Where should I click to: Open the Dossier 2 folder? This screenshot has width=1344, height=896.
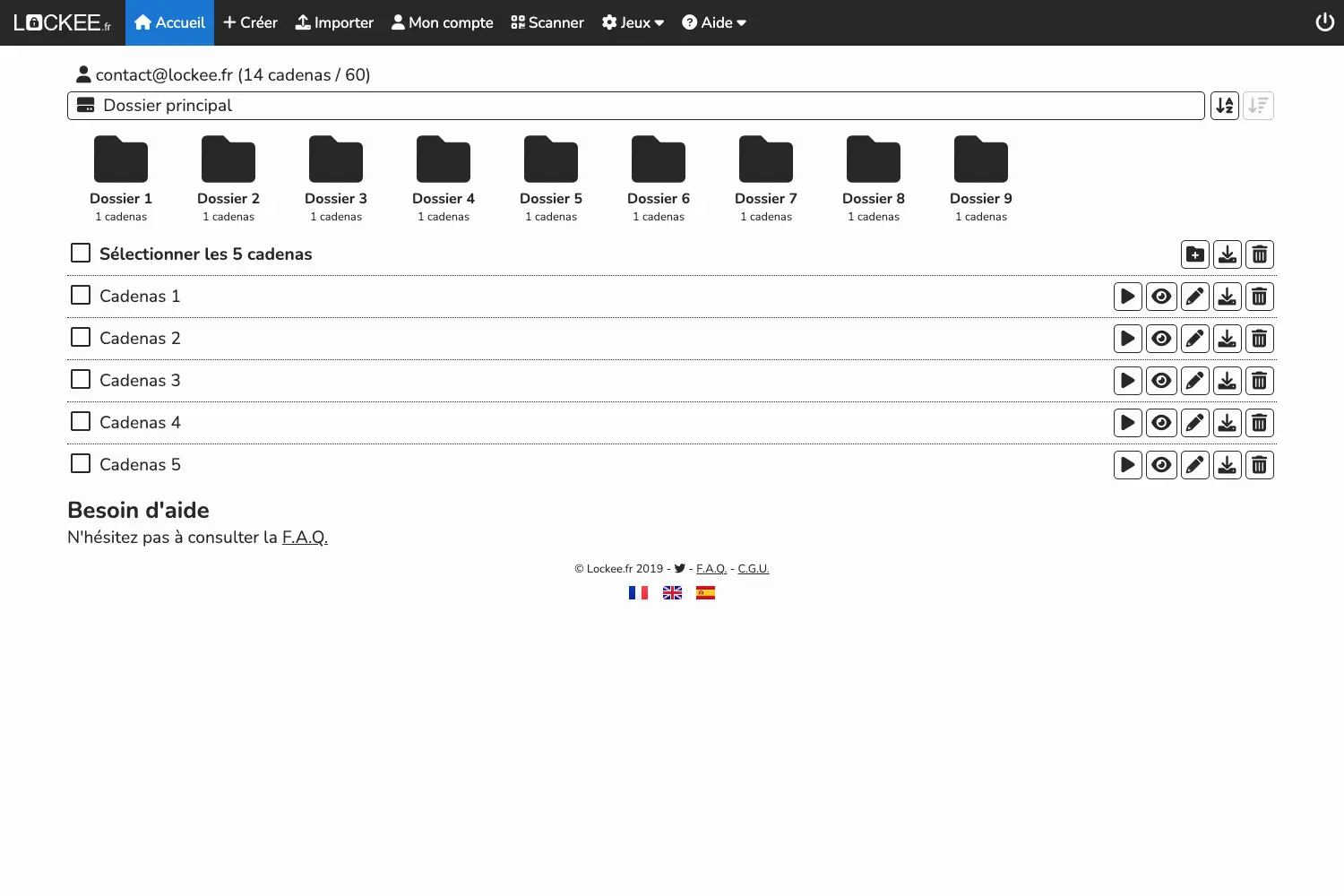(x=228, y=178)
